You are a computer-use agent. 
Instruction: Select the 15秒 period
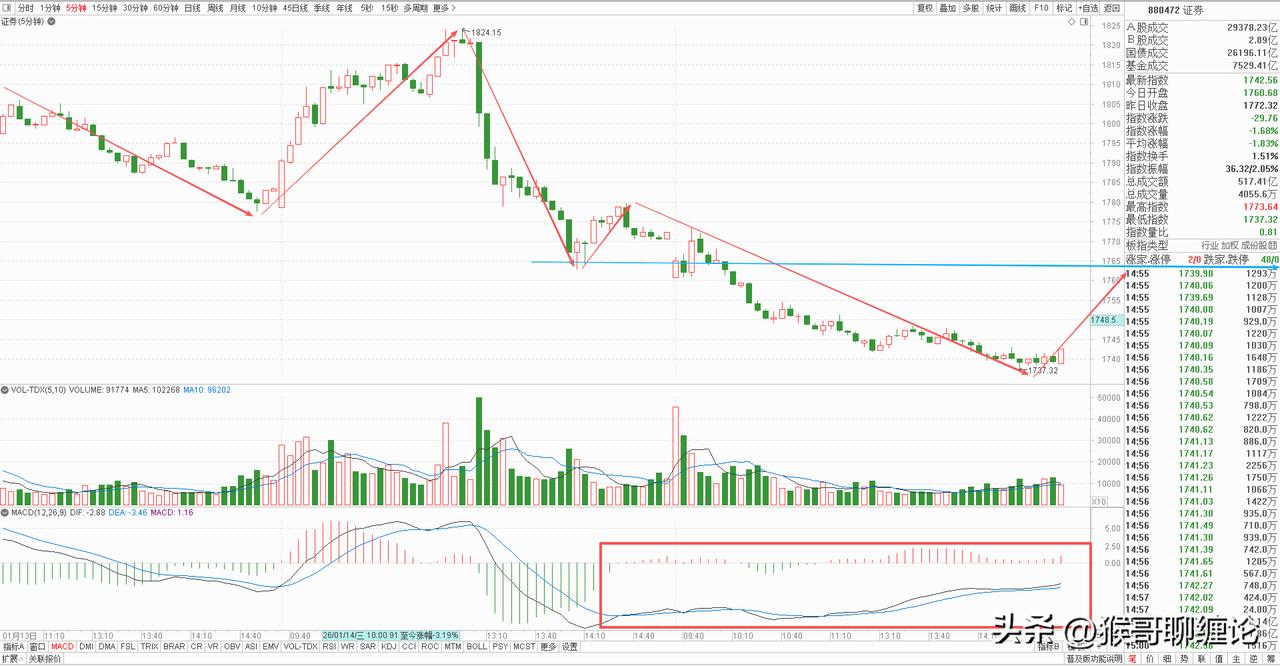coord(389,8)
